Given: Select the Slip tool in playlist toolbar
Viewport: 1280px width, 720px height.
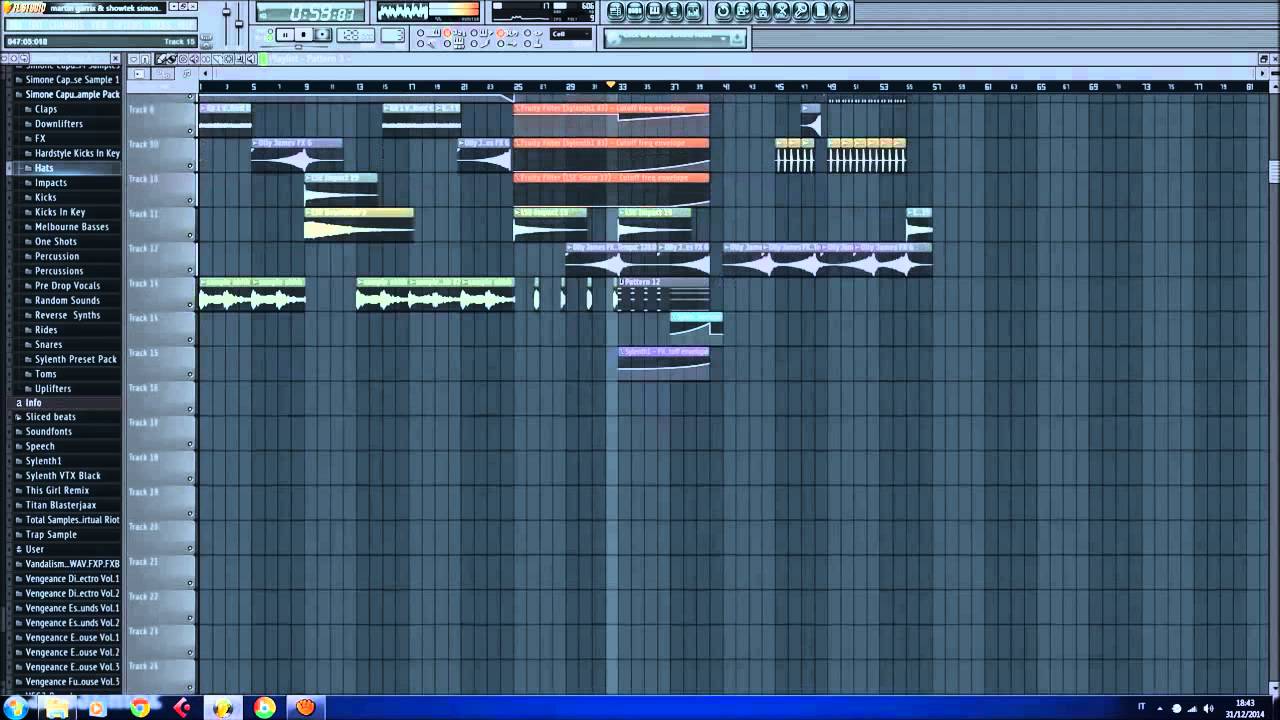Looking at the screenshot, I should (x=205, y=59).
